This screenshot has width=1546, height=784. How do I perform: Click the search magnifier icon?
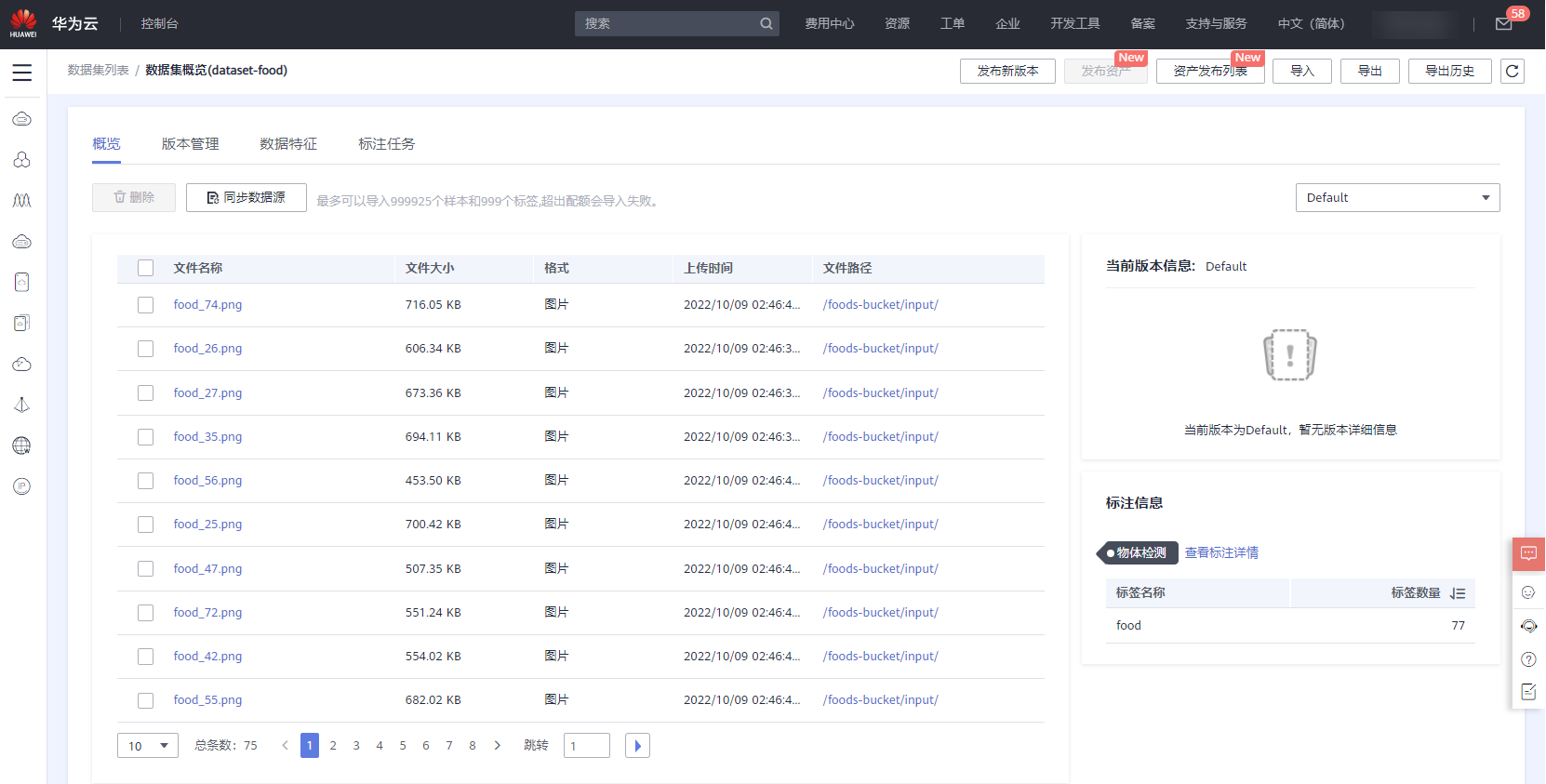766,24
